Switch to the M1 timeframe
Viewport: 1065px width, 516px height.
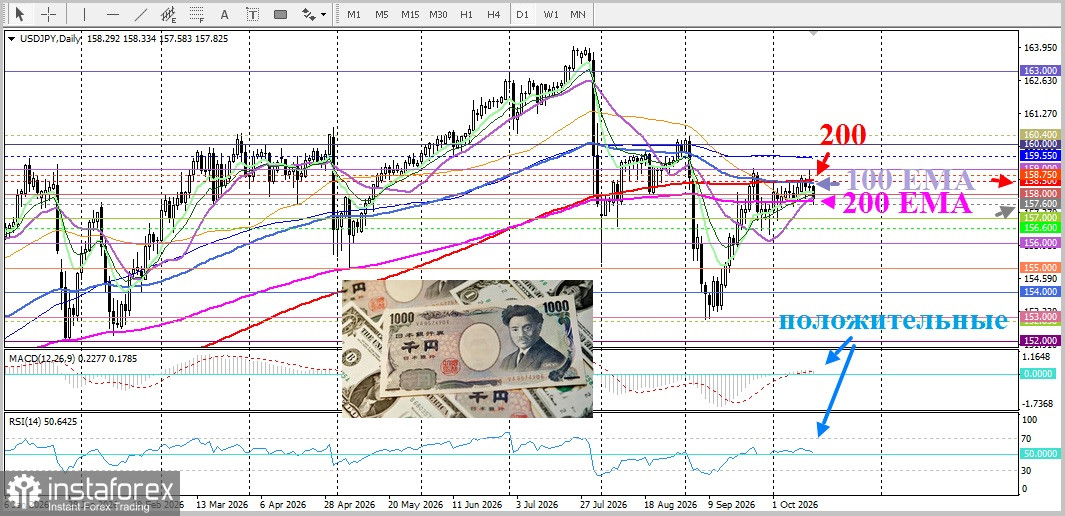tap(354, 14)
